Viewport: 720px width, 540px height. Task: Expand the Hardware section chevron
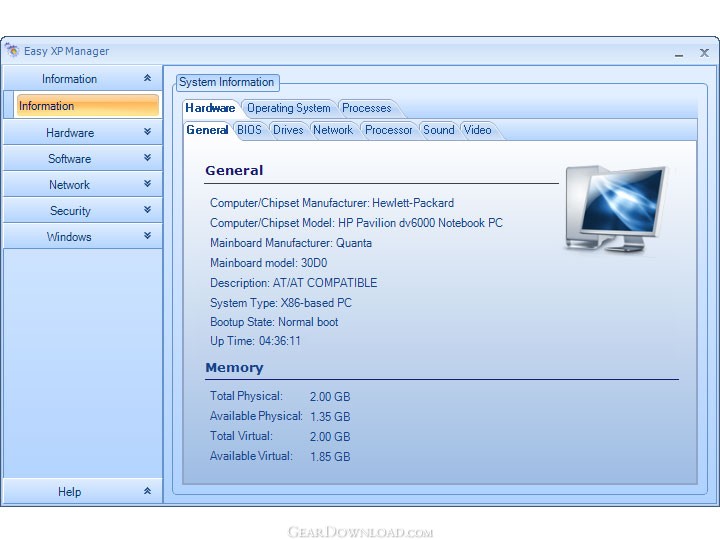[x=147, y=132]
